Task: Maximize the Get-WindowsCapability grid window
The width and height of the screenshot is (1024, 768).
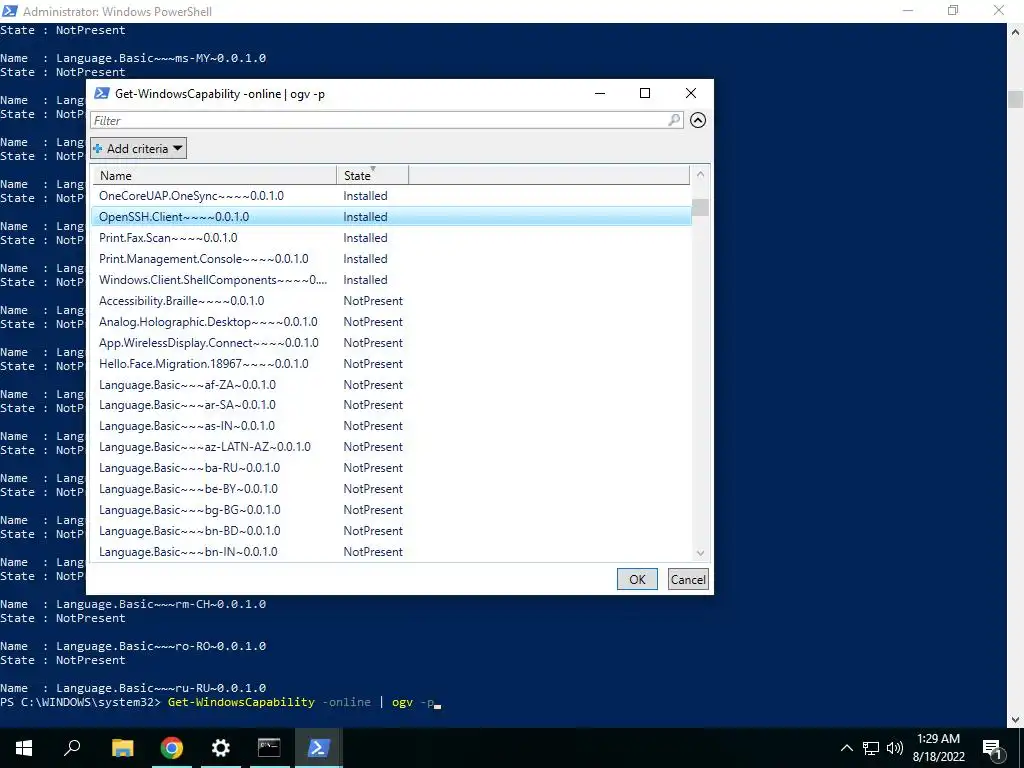Action: point(645,93)
